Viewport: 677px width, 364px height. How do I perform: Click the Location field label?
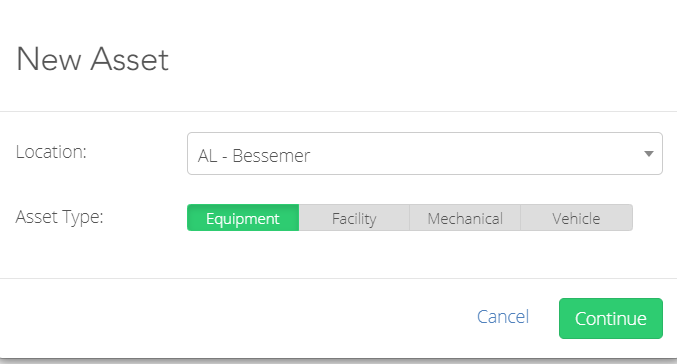(x=51, y=152)
